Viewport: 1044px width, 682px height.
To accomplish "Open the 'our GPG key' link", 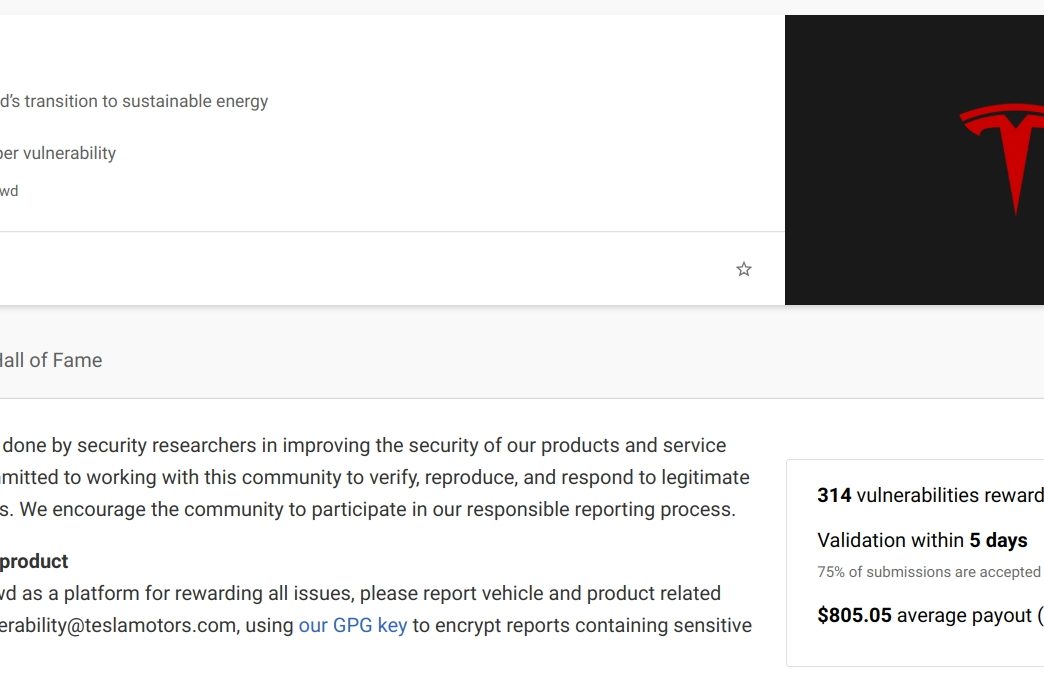I will 352,625.
